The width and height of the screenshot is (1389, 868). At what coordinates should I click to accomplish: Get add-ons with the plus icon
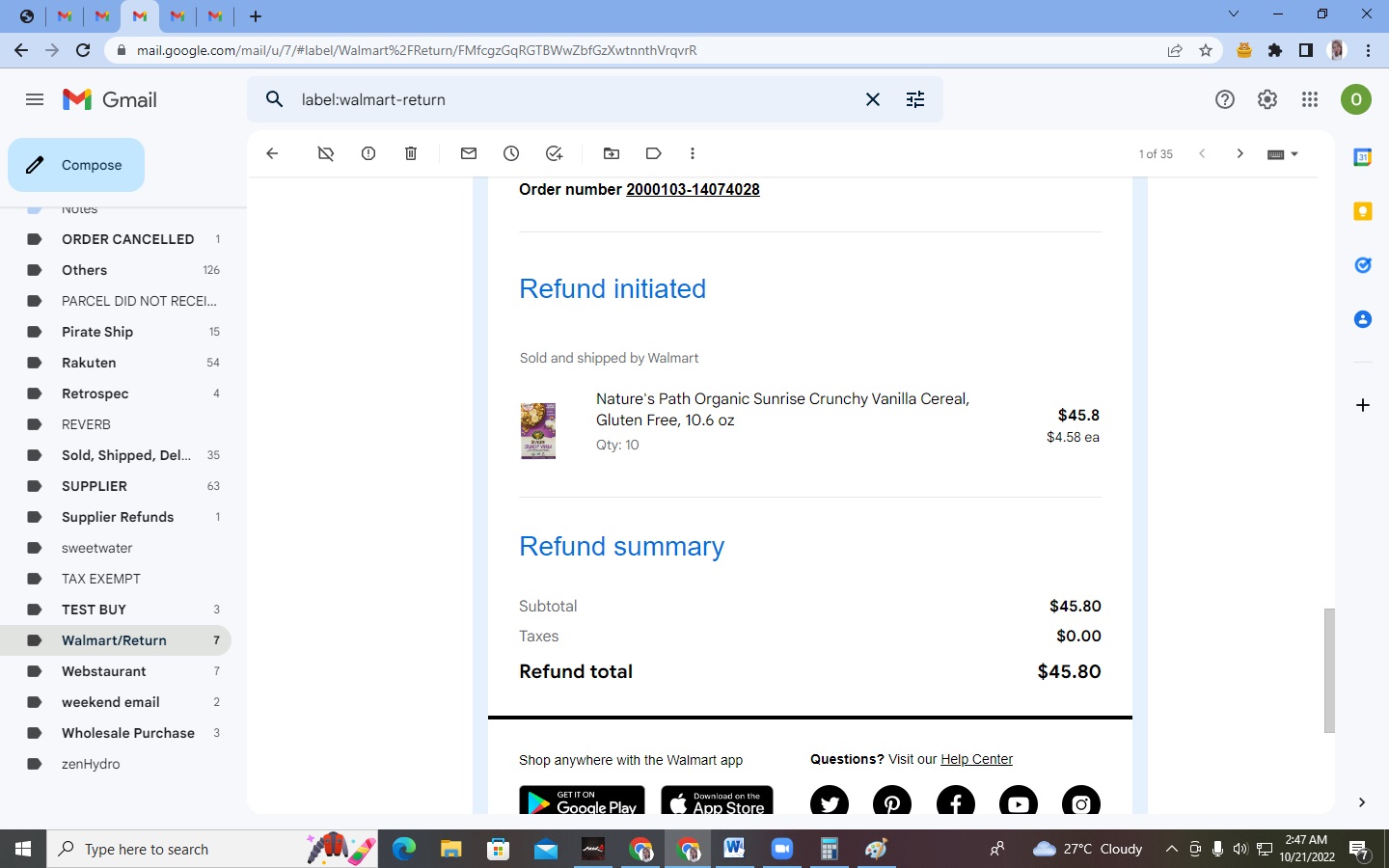point(1363,405)
